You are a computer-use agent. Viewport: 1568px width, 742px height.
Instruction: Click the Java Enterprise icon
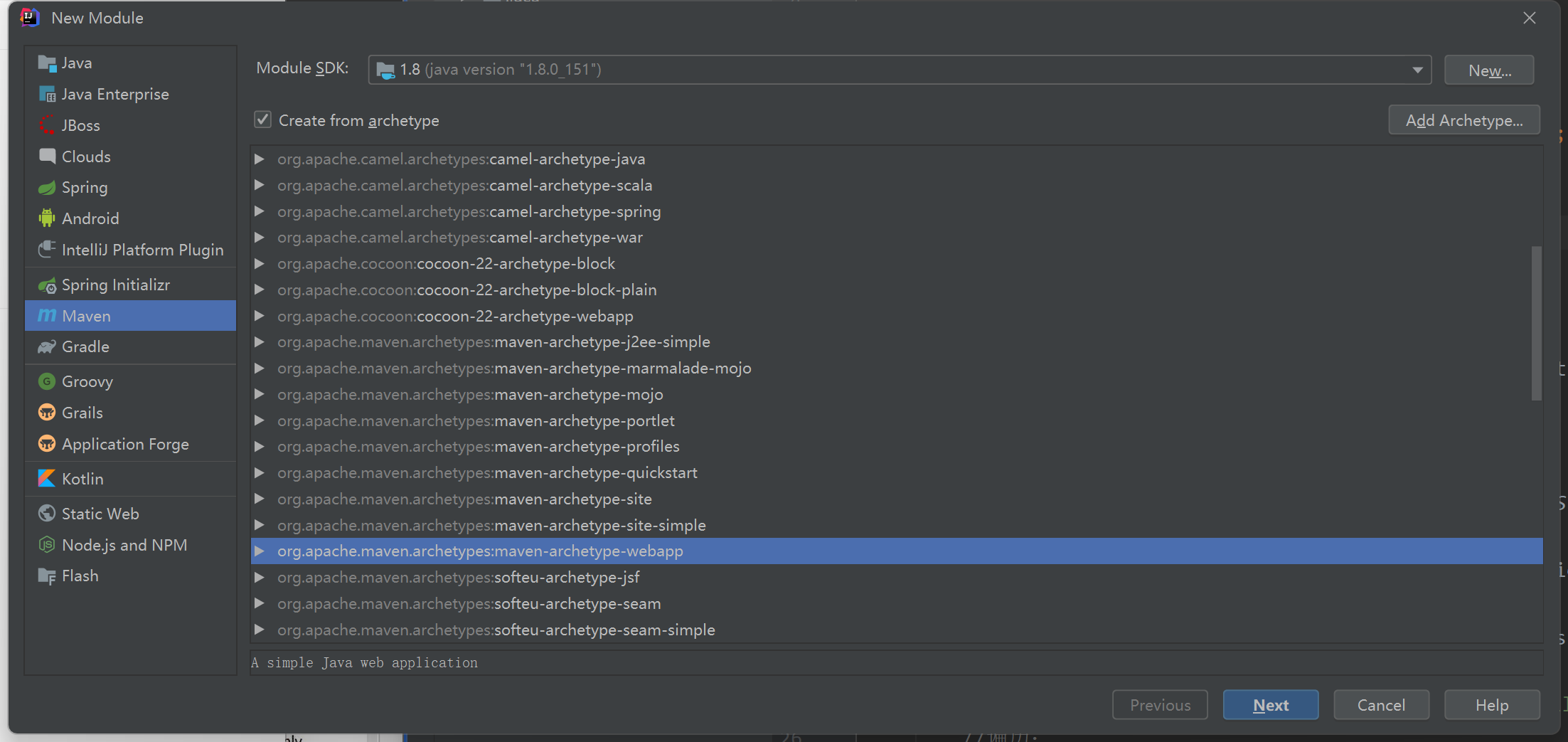coord(47,95)
